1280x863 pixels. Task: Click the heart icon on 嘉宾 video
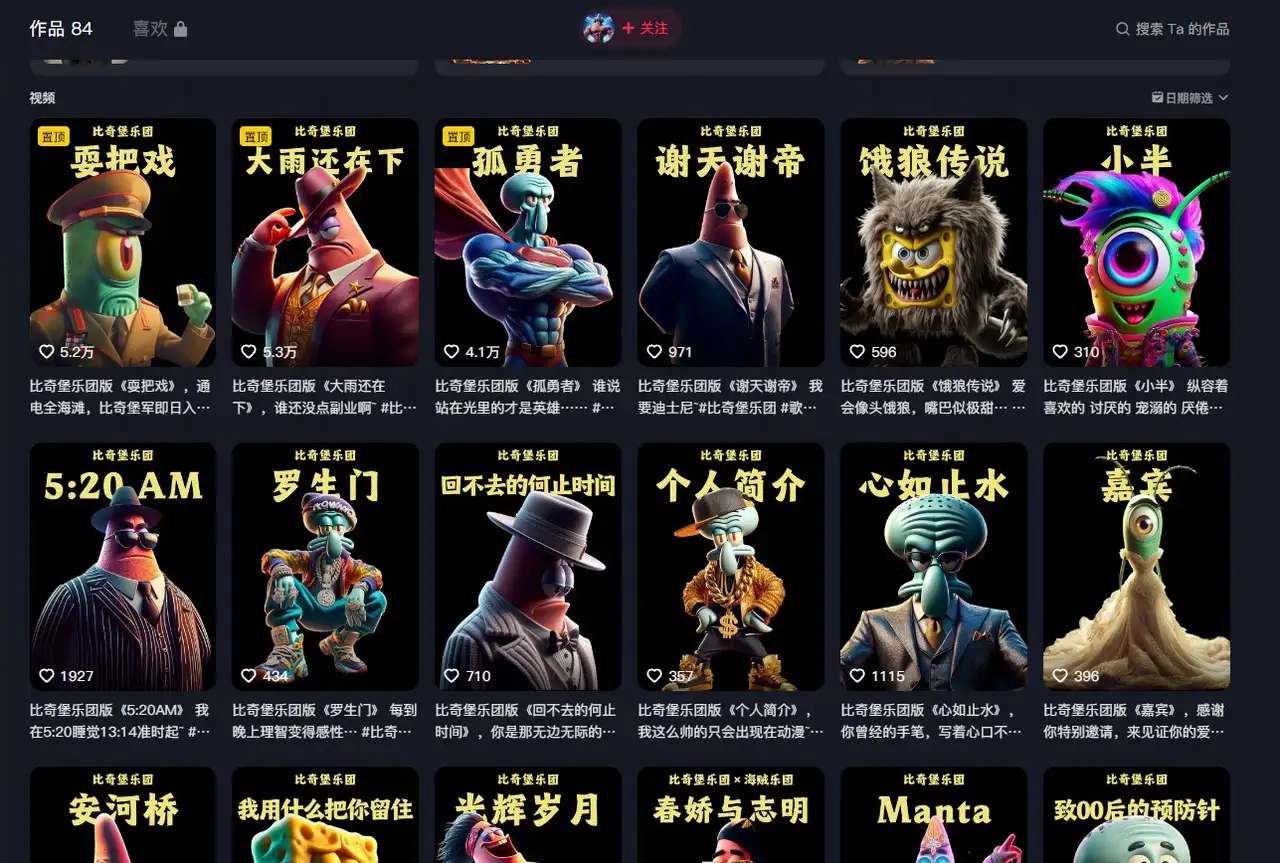tap(1061, 676)
